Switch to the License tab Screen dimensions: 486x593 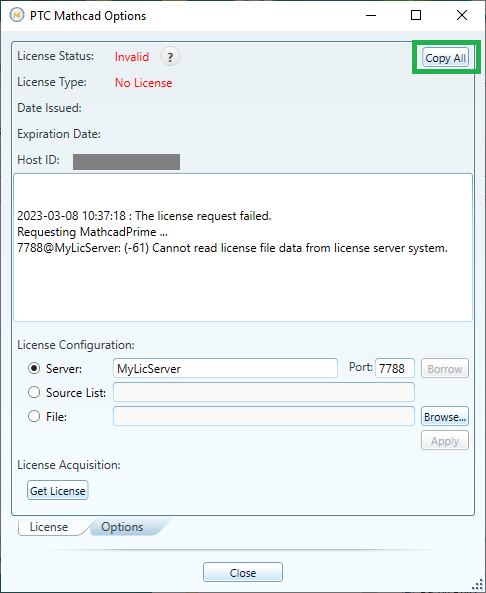[x=49, y=527]
